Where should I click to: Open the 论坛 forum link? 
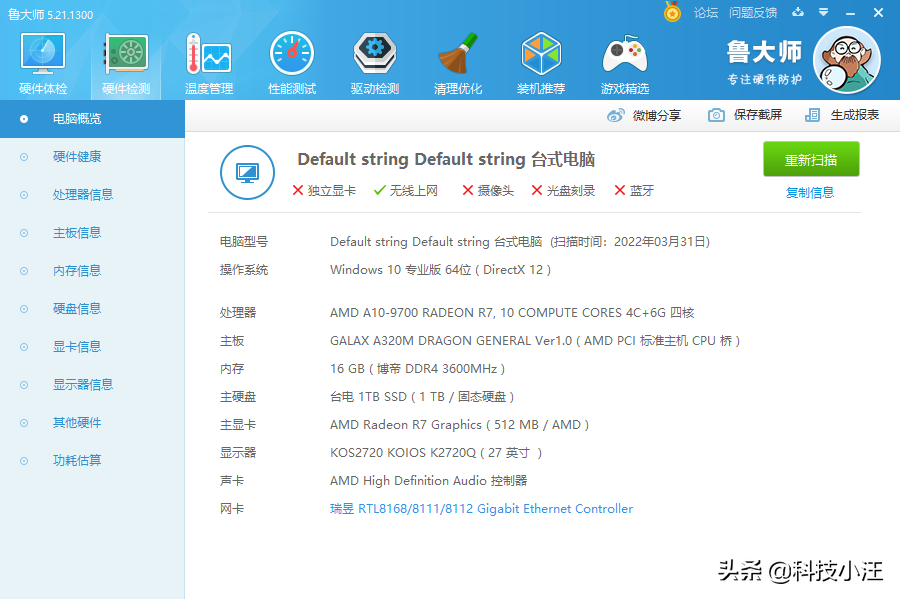click(706, 13)
